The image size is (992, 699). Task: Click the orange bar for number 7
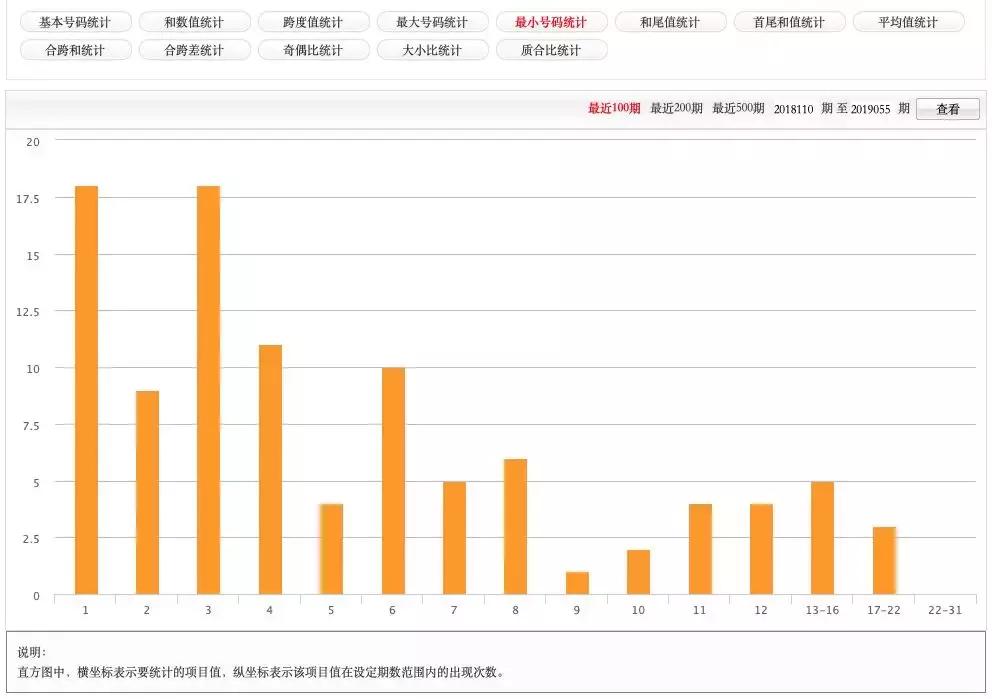click(x=454, y=538)
